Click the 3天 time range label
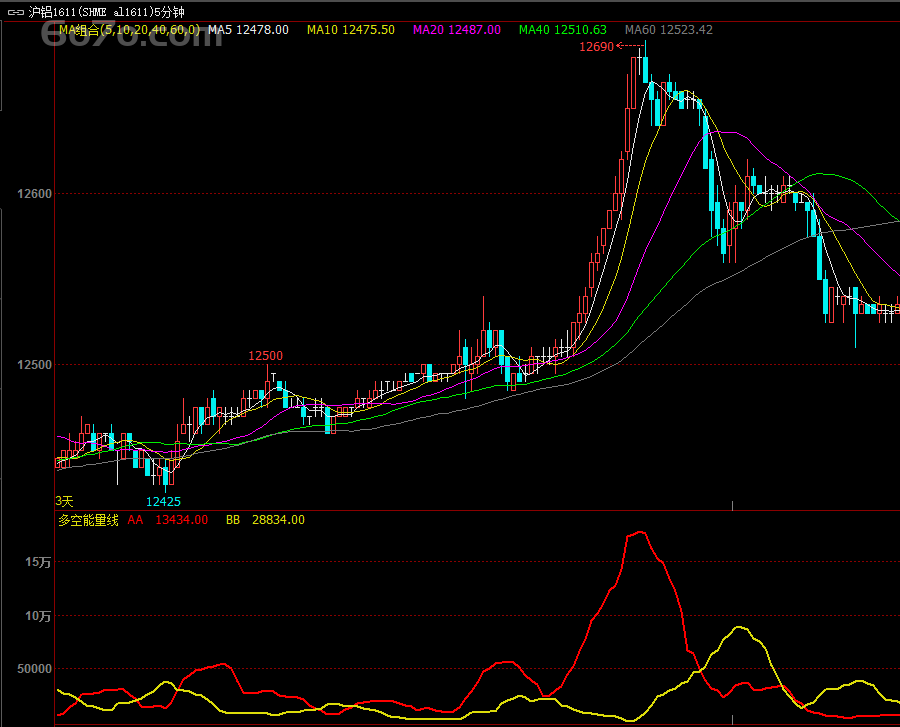 pos(64,501)
